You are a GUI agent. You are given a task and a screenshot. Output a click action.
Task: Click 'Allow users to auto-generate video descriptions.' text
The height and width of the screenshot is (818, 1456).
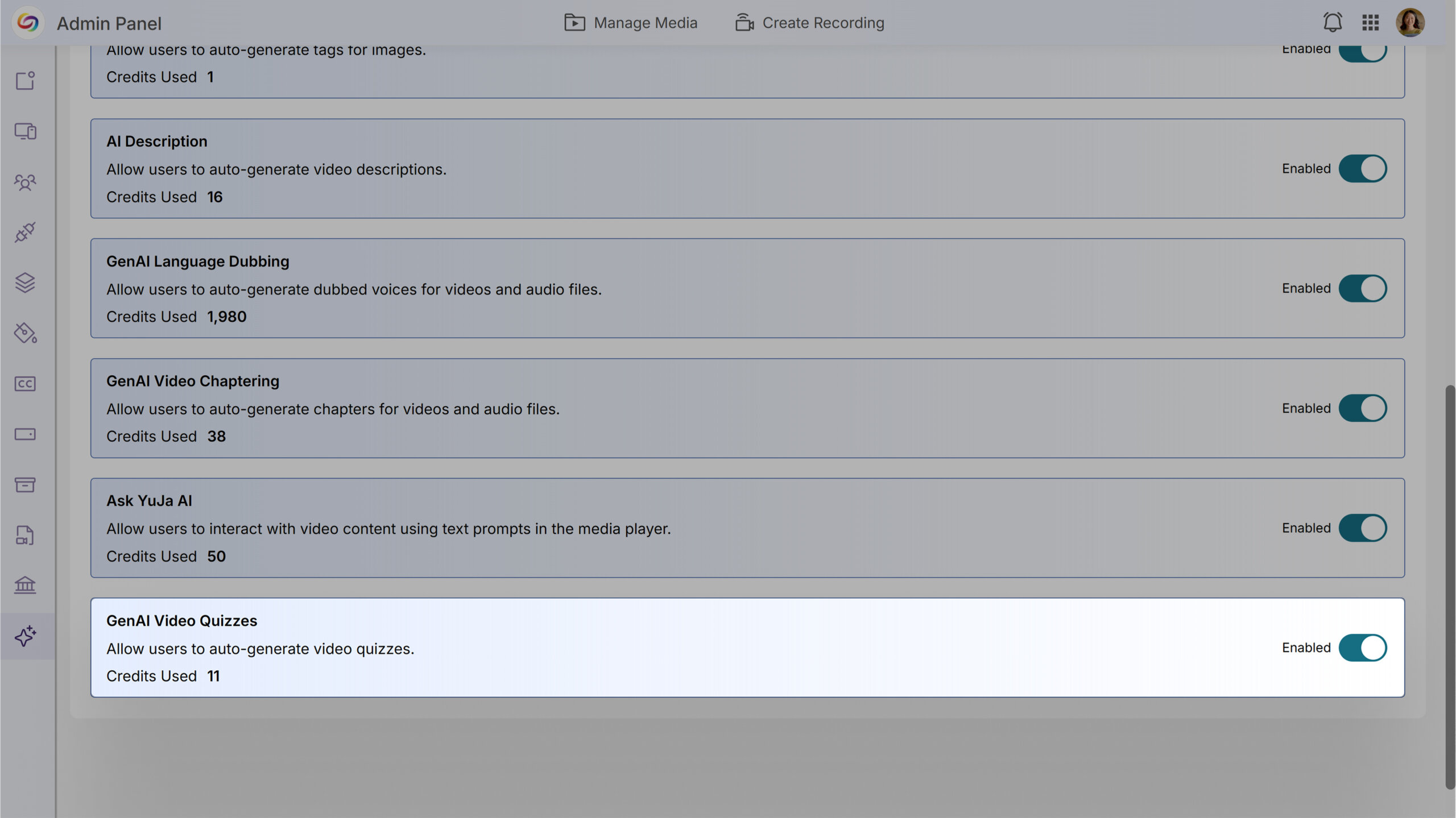[x=276, y=169]
